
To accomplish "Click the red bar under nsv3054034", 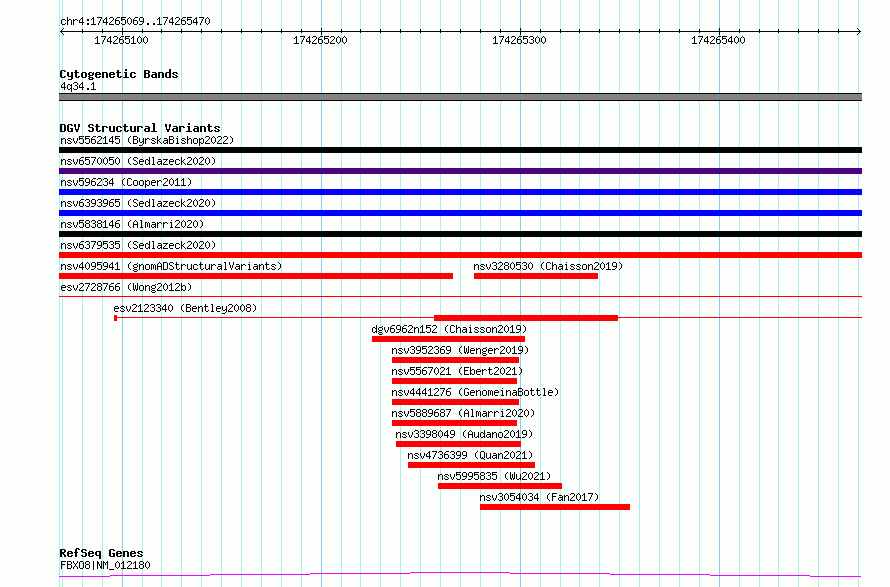I will pos(555,507).
